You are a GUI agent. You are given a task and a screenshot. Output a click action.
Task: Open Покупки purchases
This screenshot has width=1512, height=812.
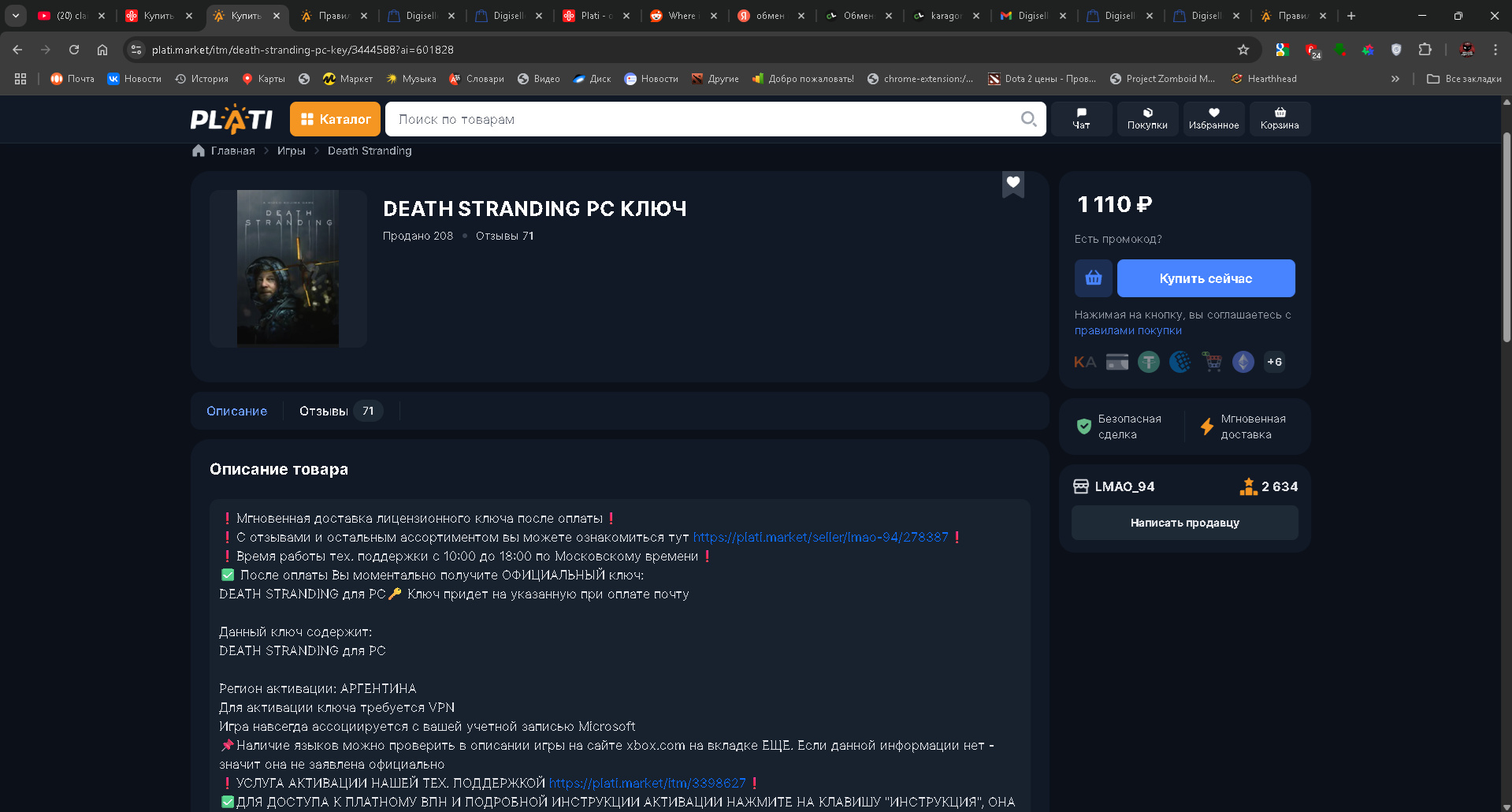(1147, 119)
